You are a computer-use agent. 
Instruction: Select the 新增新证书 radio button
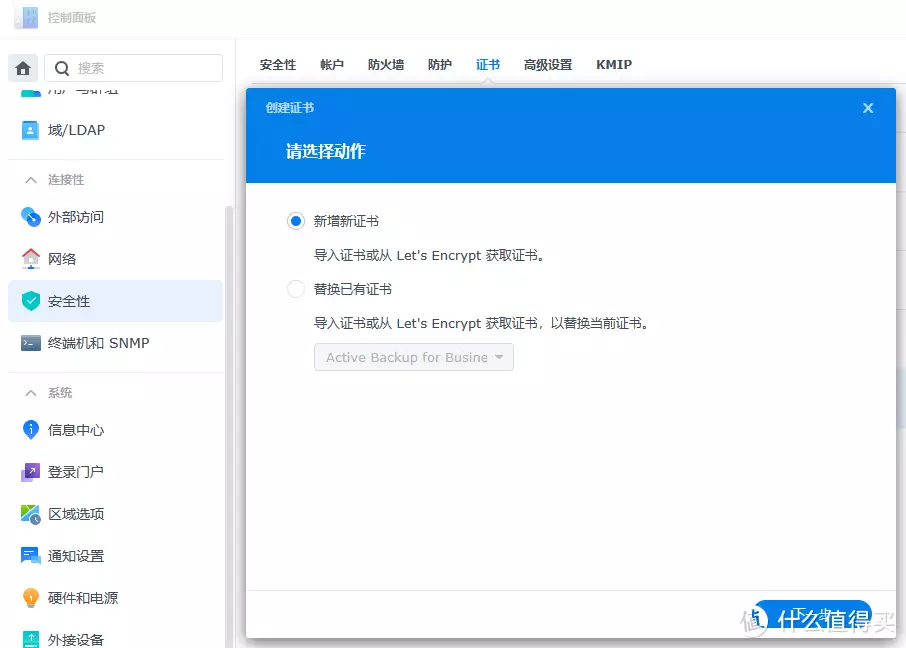click(x=296, y=221)
